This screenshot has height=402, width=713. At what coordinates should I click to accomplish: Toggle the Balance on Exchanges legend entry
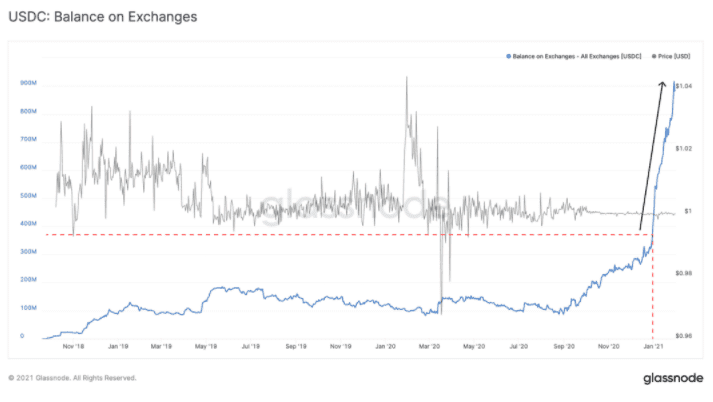pyautogui.click(x=574, y=56)
